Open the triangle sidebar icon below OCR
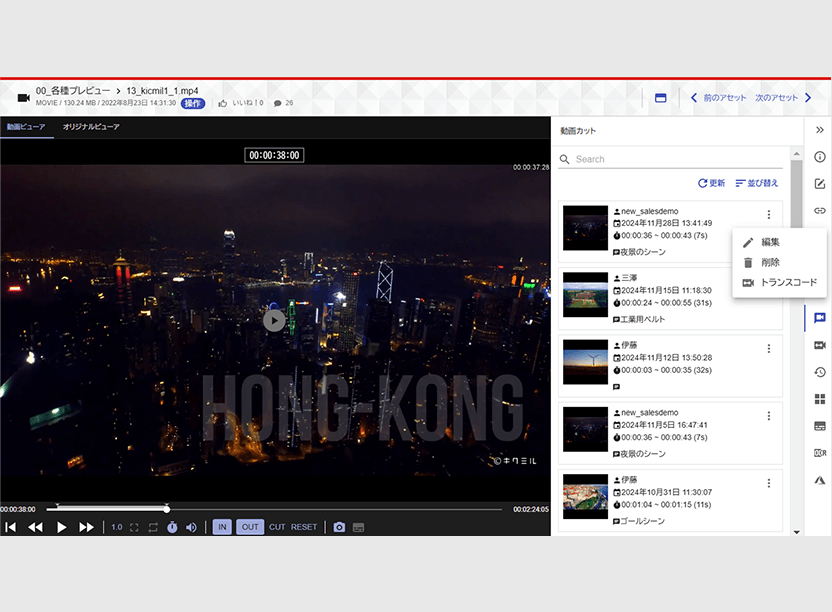Viewport: 832px width, 612px height. pos(819,480)
